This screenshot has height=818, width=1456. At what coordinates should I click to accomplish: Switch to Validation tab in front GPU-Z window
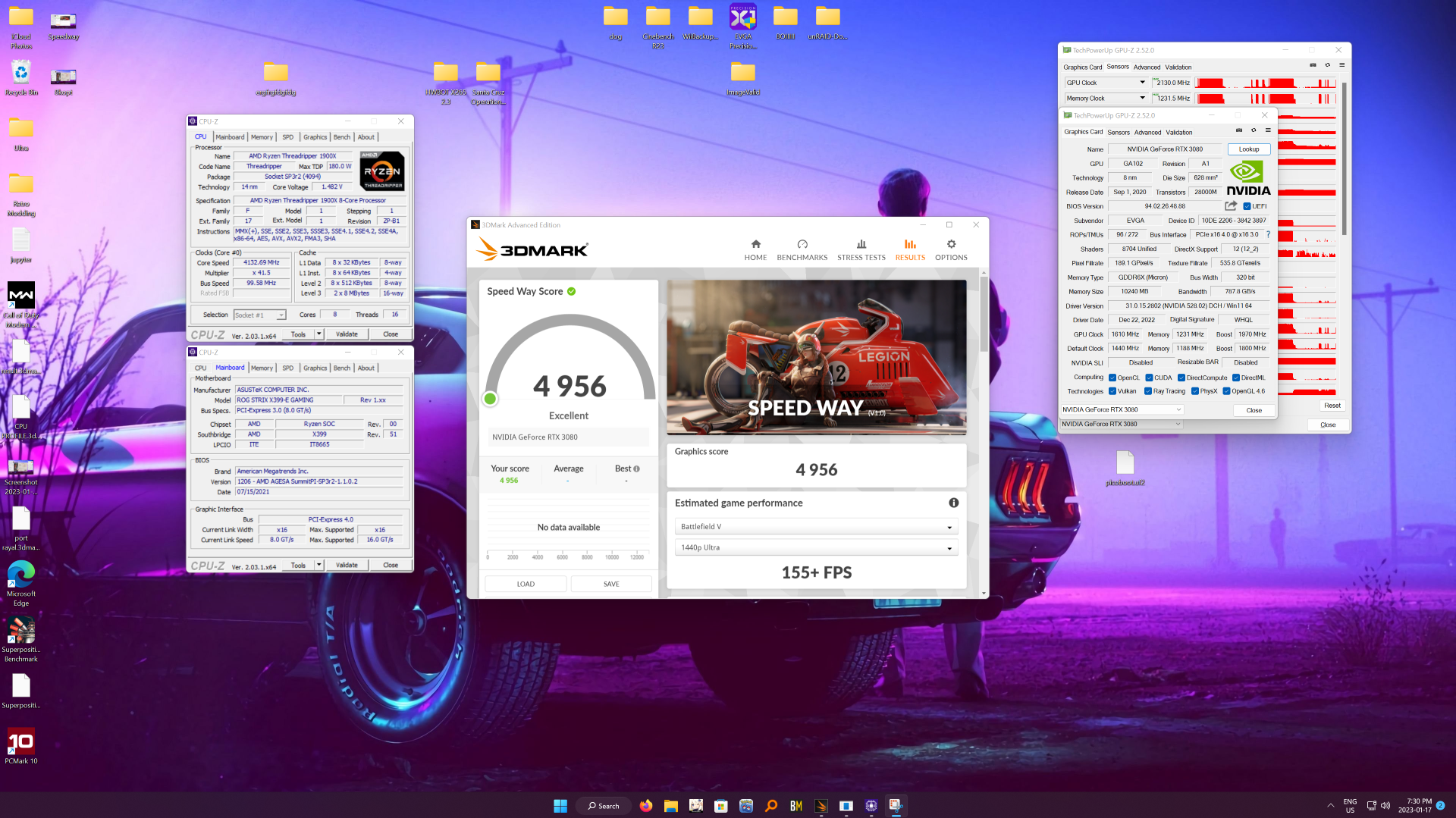click(1179, 132)
